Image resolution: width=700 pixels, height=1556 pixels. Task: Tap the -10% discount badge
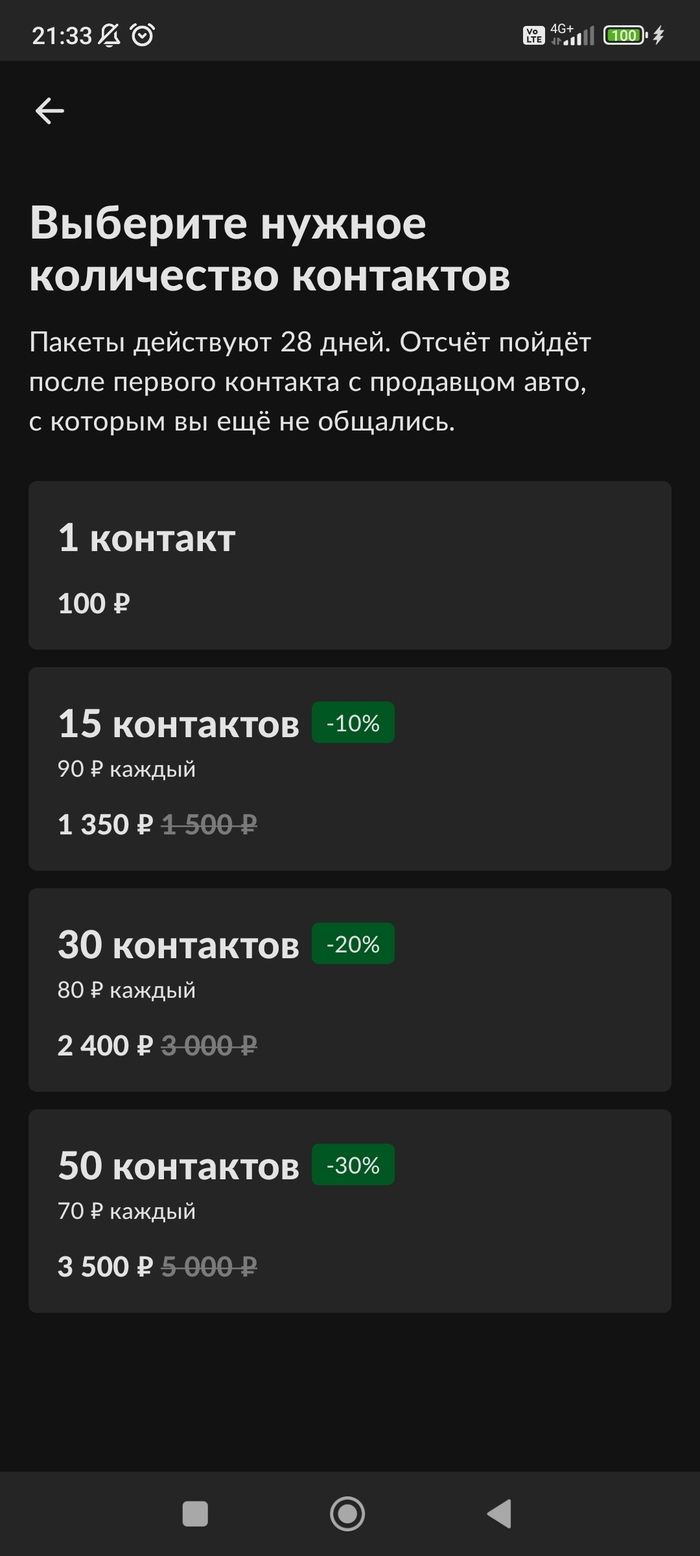(x=353, y=723)
